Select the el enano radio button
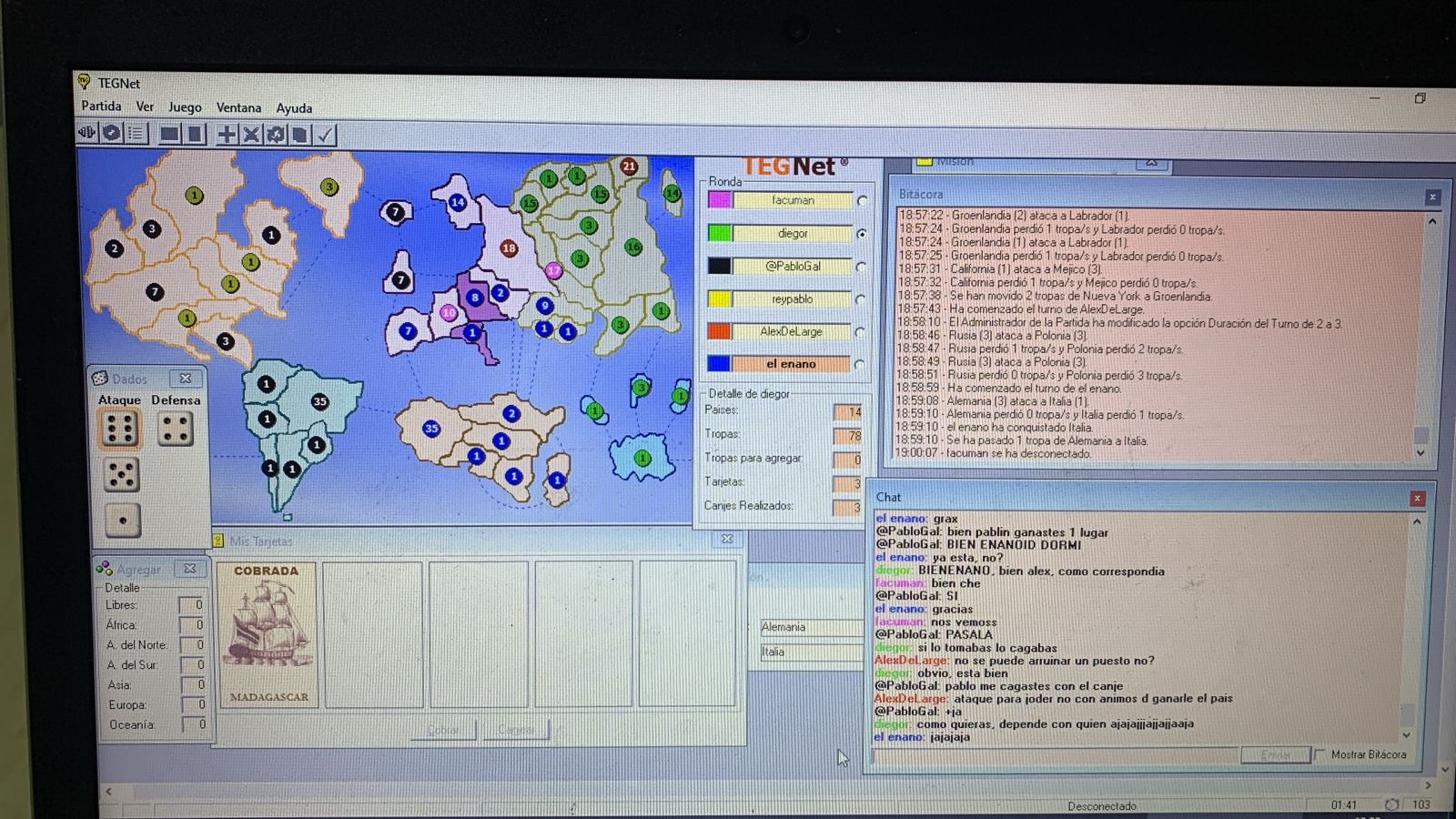This screenshot has width=1456, height=819. (860, 365)
